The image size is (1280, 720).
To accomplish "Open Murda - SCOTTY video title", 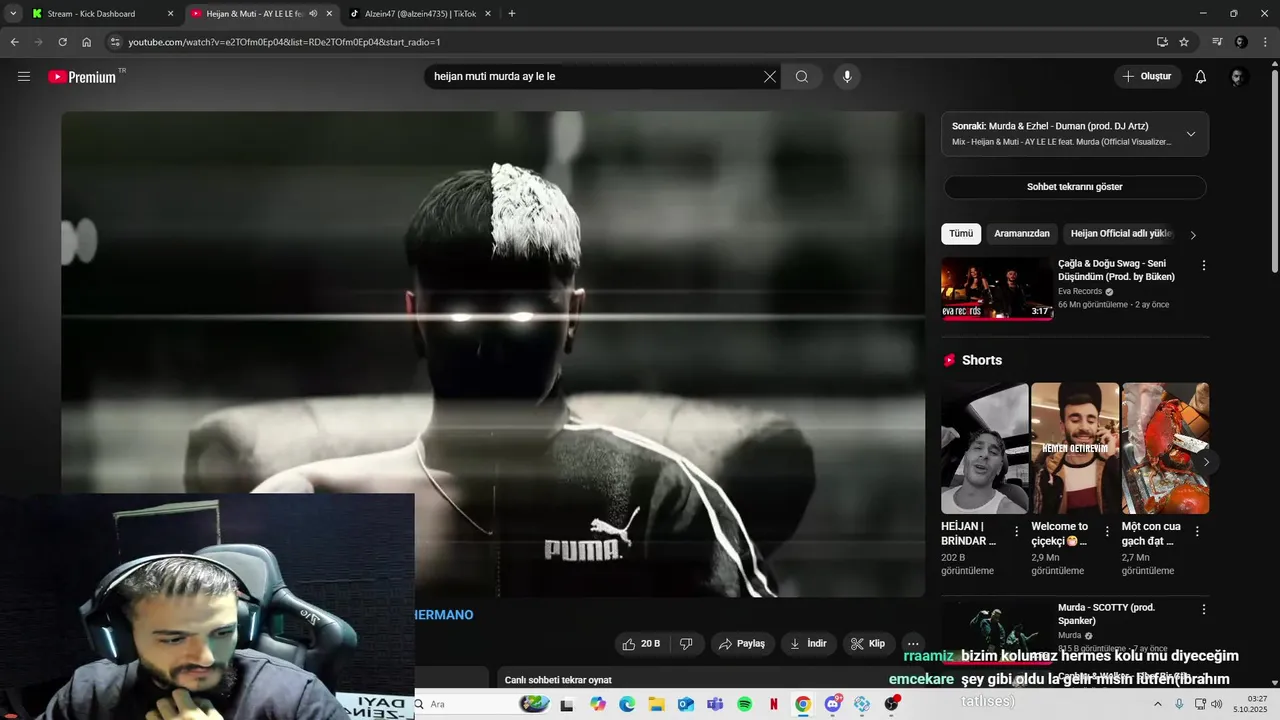I will 1106,614.
